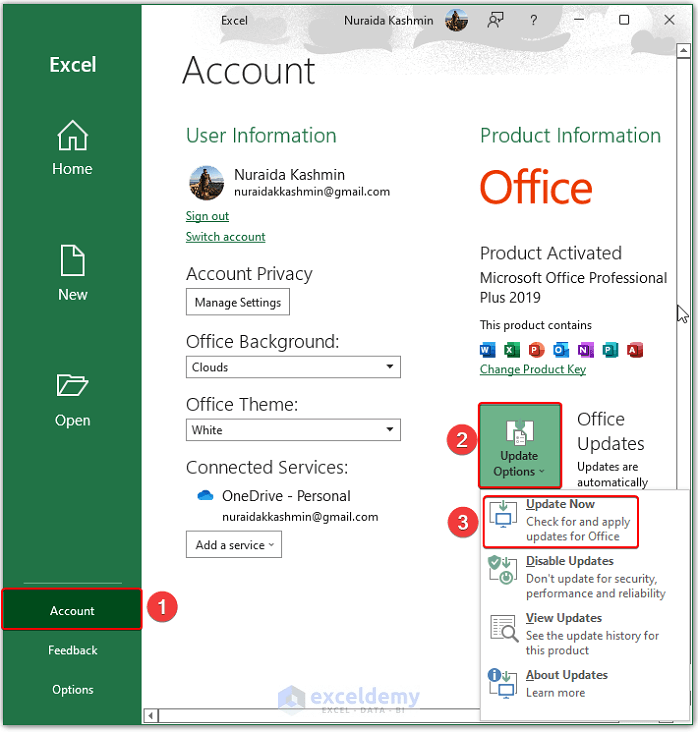Screen dimensions: 698x732
Task: Click the Nuraida Kashmin title bar name
Action: (x=388, y=21)
